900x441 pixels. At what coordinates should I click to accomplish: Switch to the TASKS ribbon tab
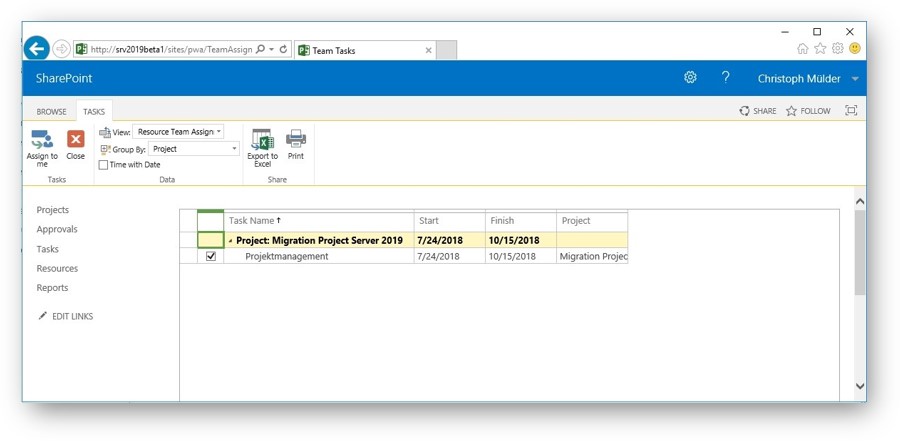pyautogui.click(x=94, y=111)
